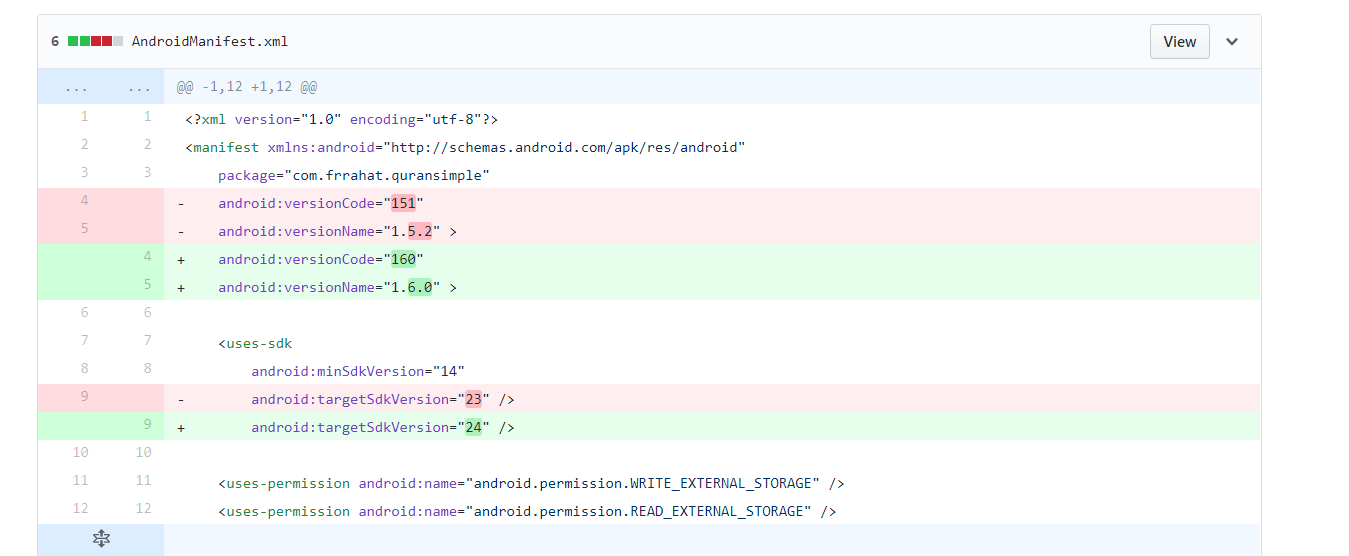Click the highlighted removed value 151
Image resolution: width=1349 pixels, height=556 pixels.
[x=403, y=203]
